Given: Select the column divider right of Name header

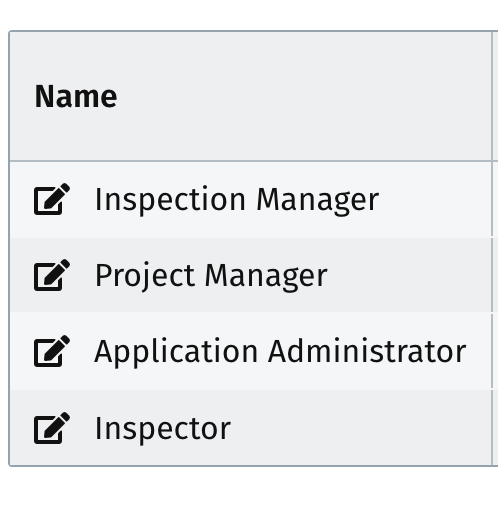Looking at the screenshot, I should (x=492, y=96).
